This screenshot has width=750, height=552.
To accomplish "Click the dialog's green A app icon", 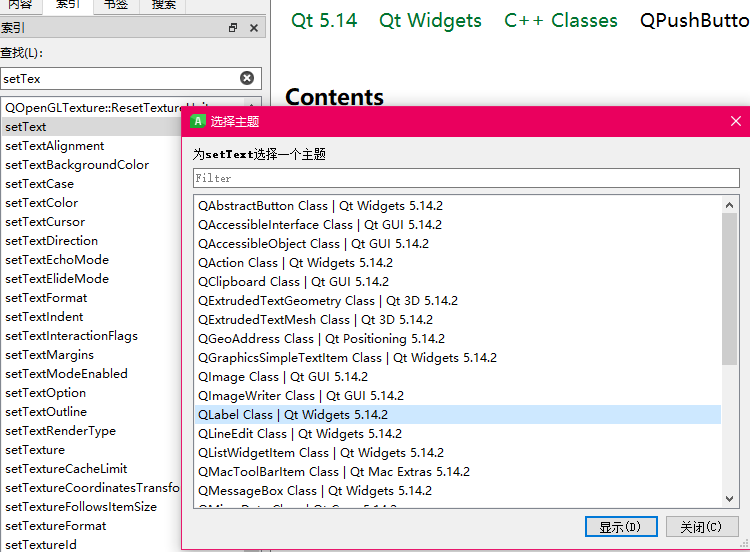I will (198, 121).
